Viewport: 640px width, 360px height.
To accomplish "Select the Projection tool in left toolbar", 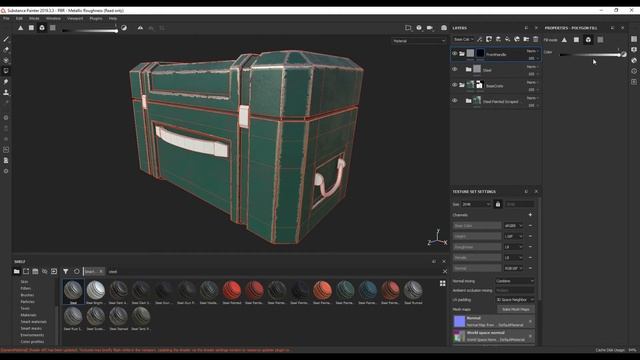I will 6,60.
